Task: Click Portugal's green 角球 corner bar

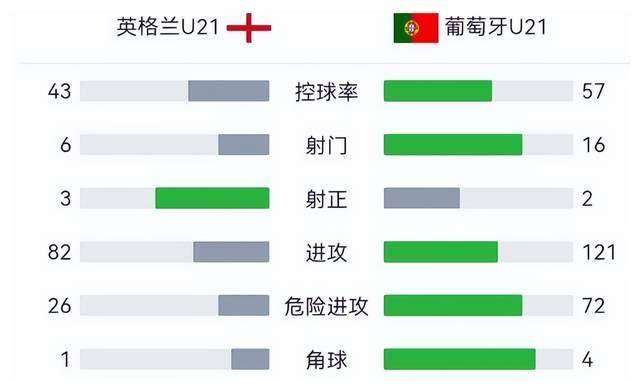Action: [x=460, y=359]
